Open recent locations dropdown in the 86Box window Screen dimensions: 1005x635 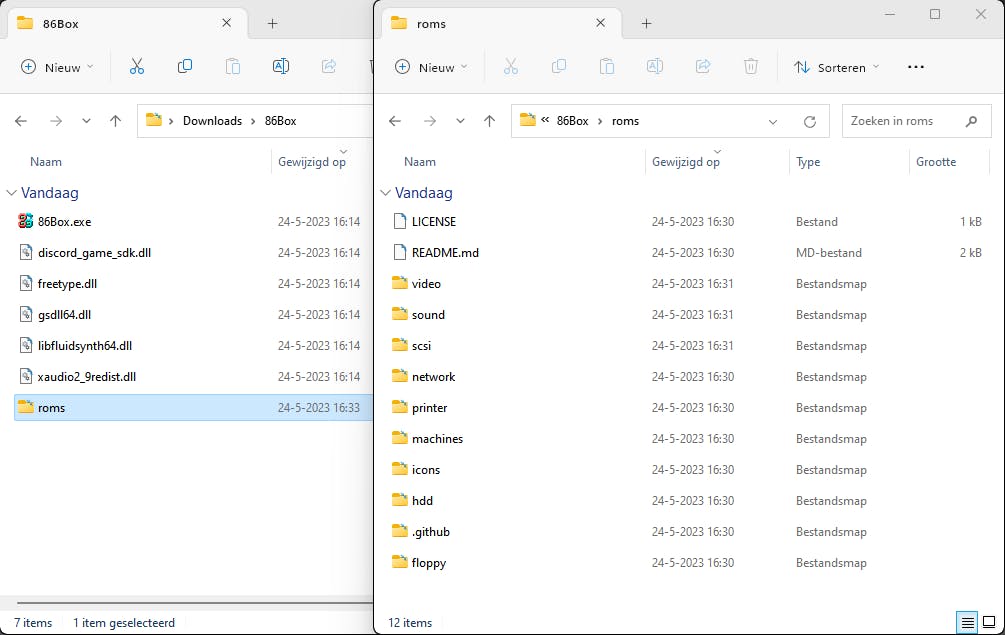[x=87, y=121]
